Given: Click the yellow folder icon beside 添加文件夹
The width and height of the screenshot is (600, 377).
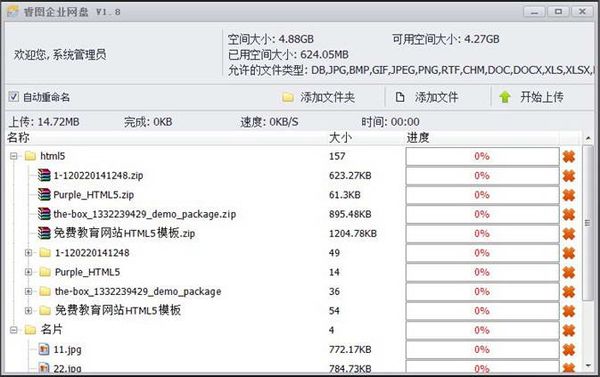Looking at the screenshot, I should [x=288, y=98].
